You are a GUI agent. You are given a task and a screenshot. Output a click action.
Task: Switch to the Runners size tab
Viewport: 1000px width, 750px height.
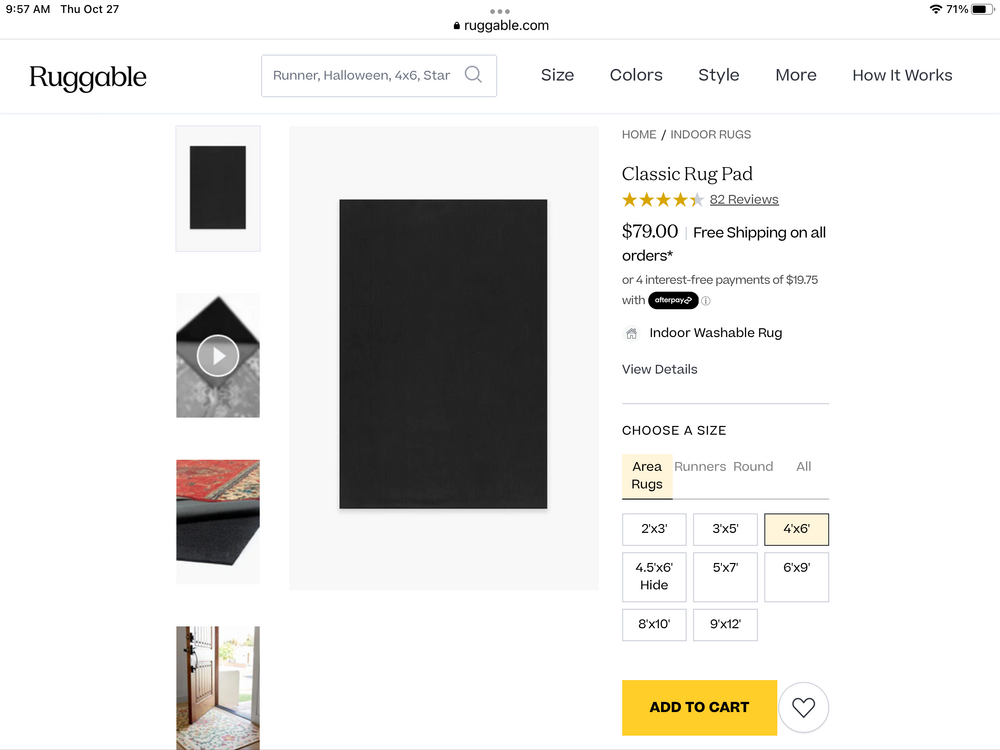point(700,467)
